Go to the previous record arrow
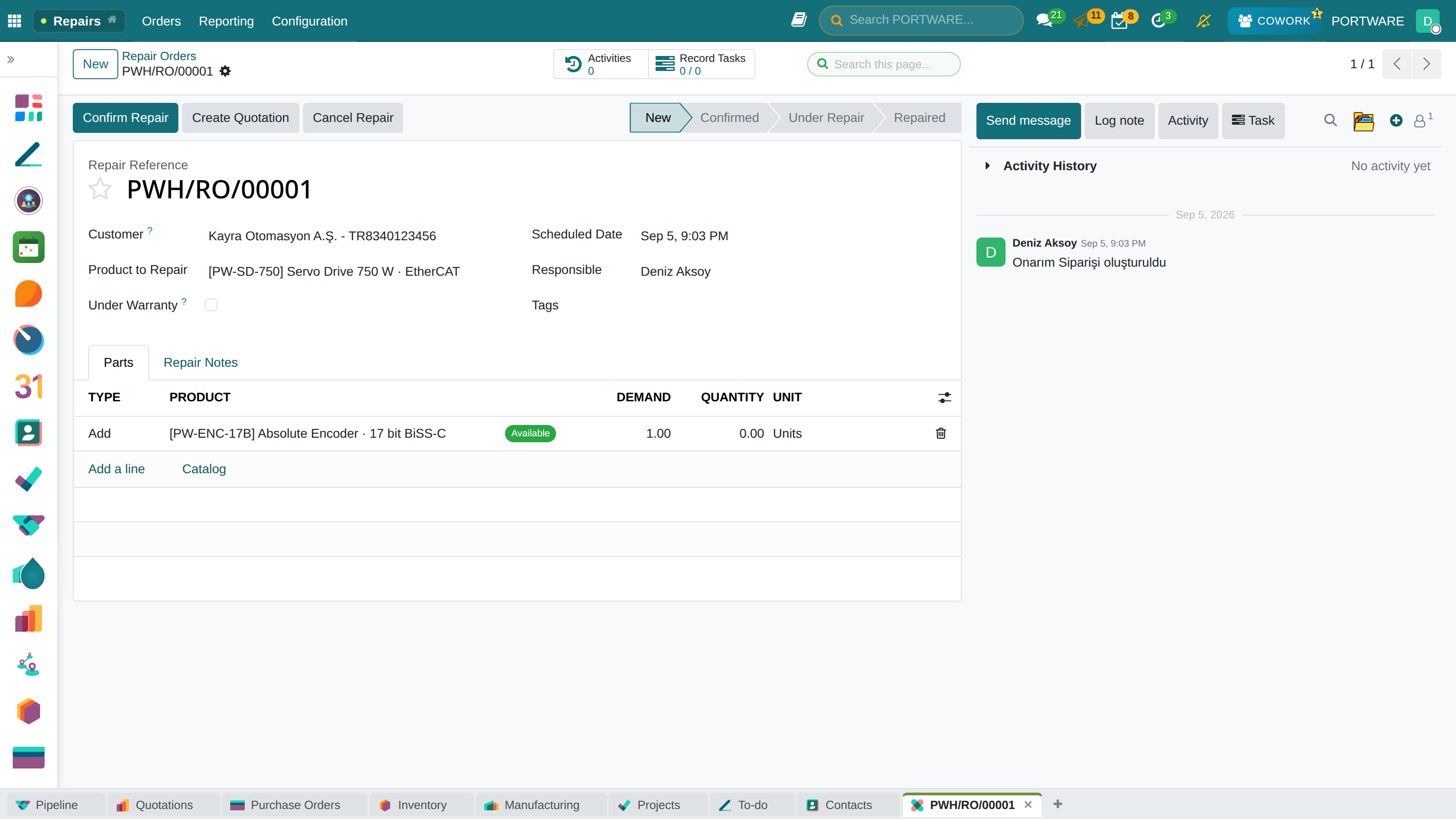Screen dimensions: 1456x819 point(1397,64)
